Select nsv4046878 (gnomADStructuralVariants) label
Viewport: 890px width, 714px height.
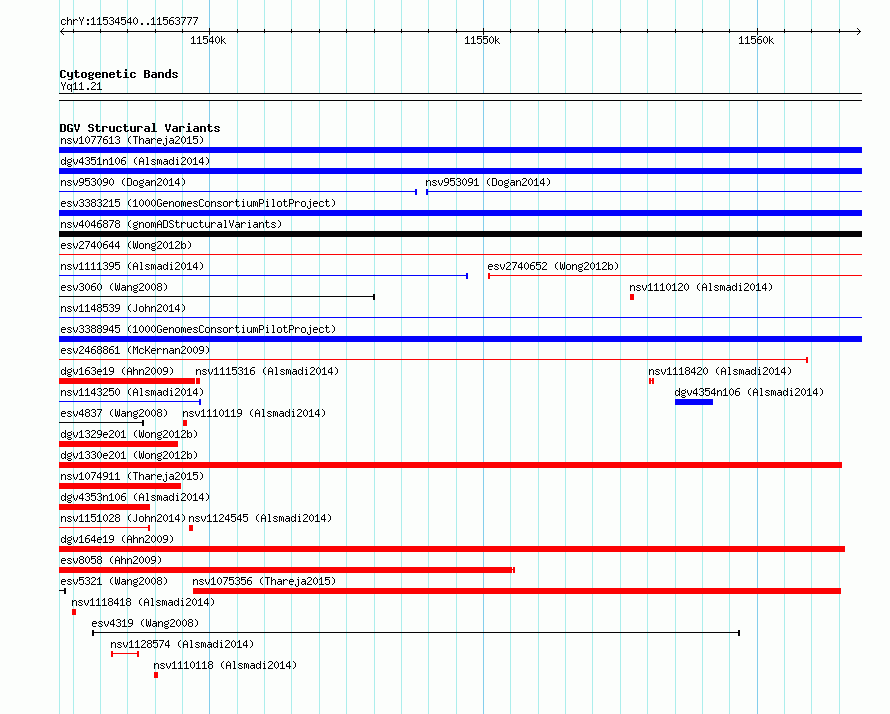(171, 224)
